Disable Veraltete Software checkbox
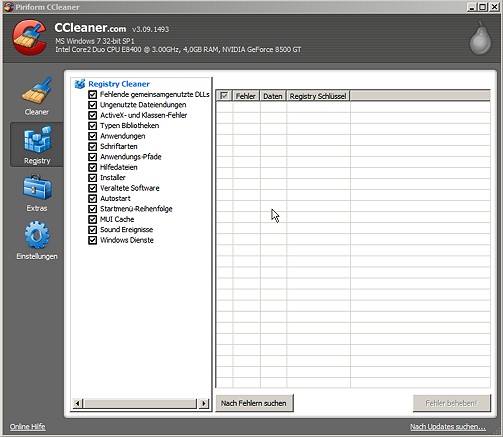This screenshot has width=503, height=437. [92, 188]
